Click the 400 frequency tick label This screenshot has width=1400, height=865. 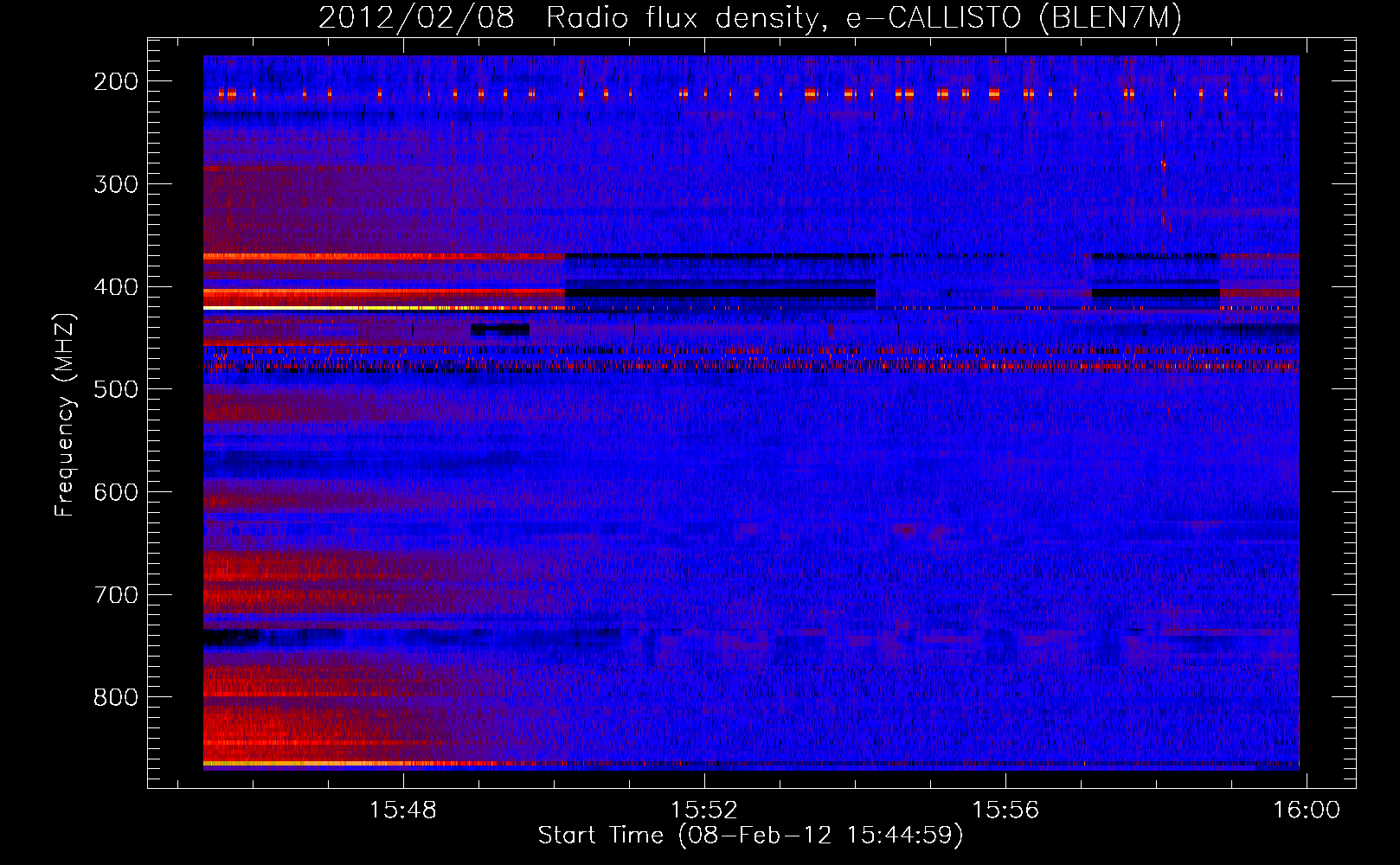pos(116,287)
